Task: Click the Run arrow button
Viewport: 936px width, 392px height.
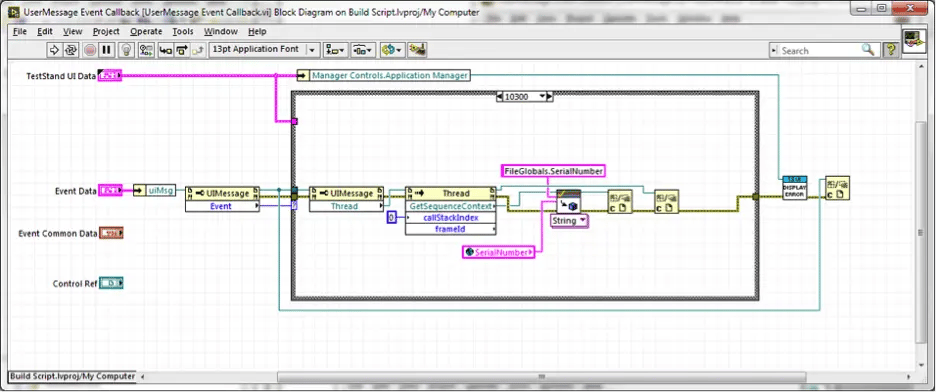Action: tap(54, 50)
